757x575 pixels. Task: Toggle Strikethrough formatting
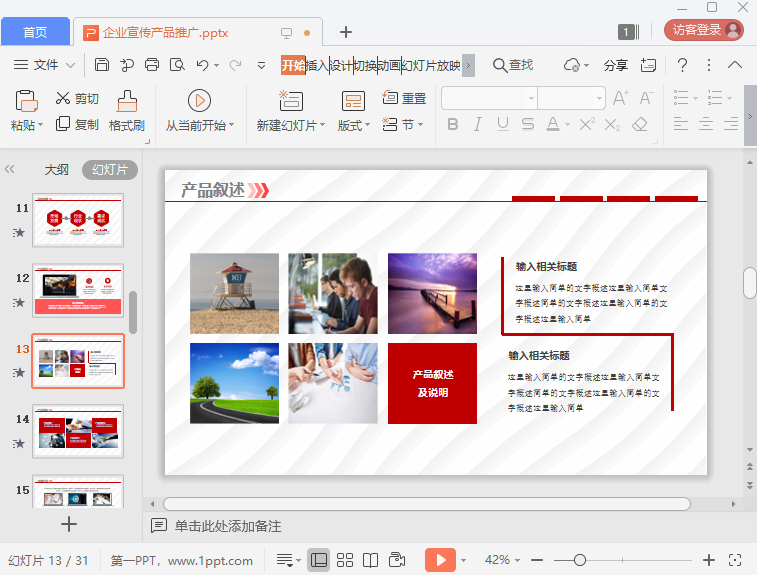(528, 125)
